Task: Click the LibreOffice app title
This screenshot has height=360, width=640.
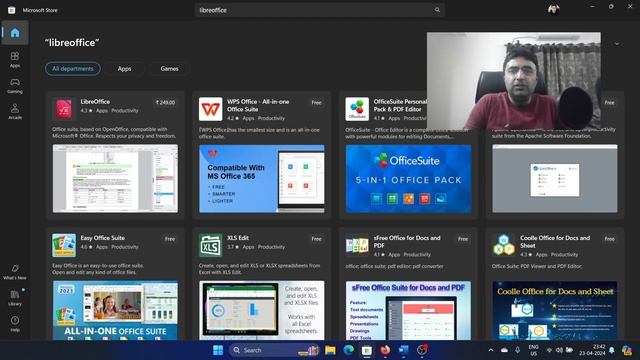Action: click(95, 102)
